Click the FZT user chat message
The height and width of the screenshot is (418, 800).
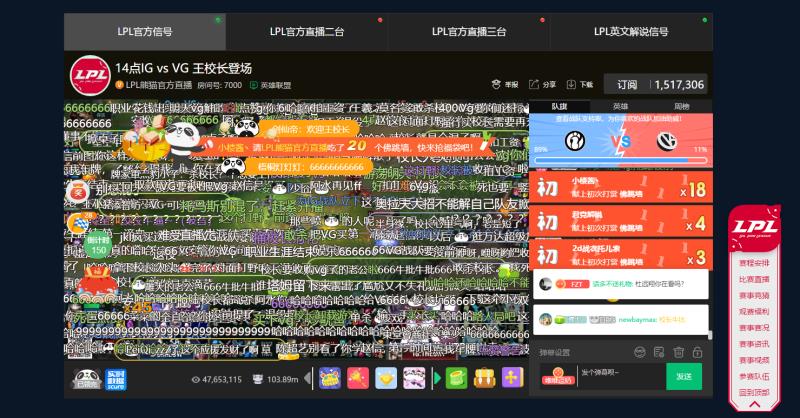pyautogui.click(x=620, y=284)
